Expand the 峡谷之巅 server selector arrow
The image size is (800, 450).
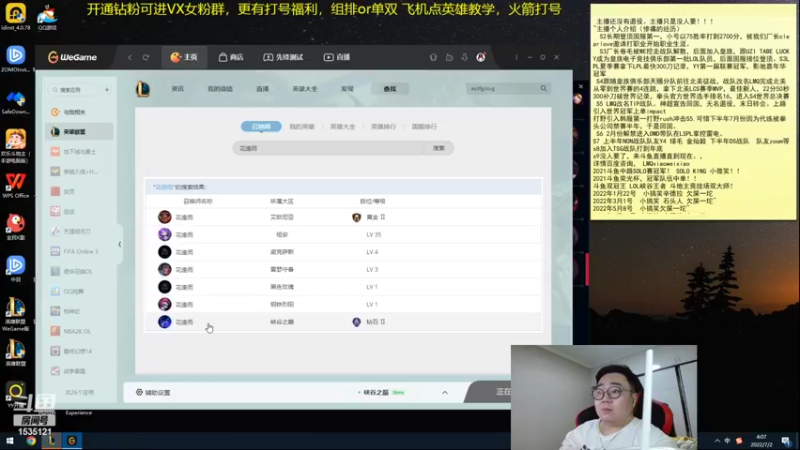click(445, 392)
